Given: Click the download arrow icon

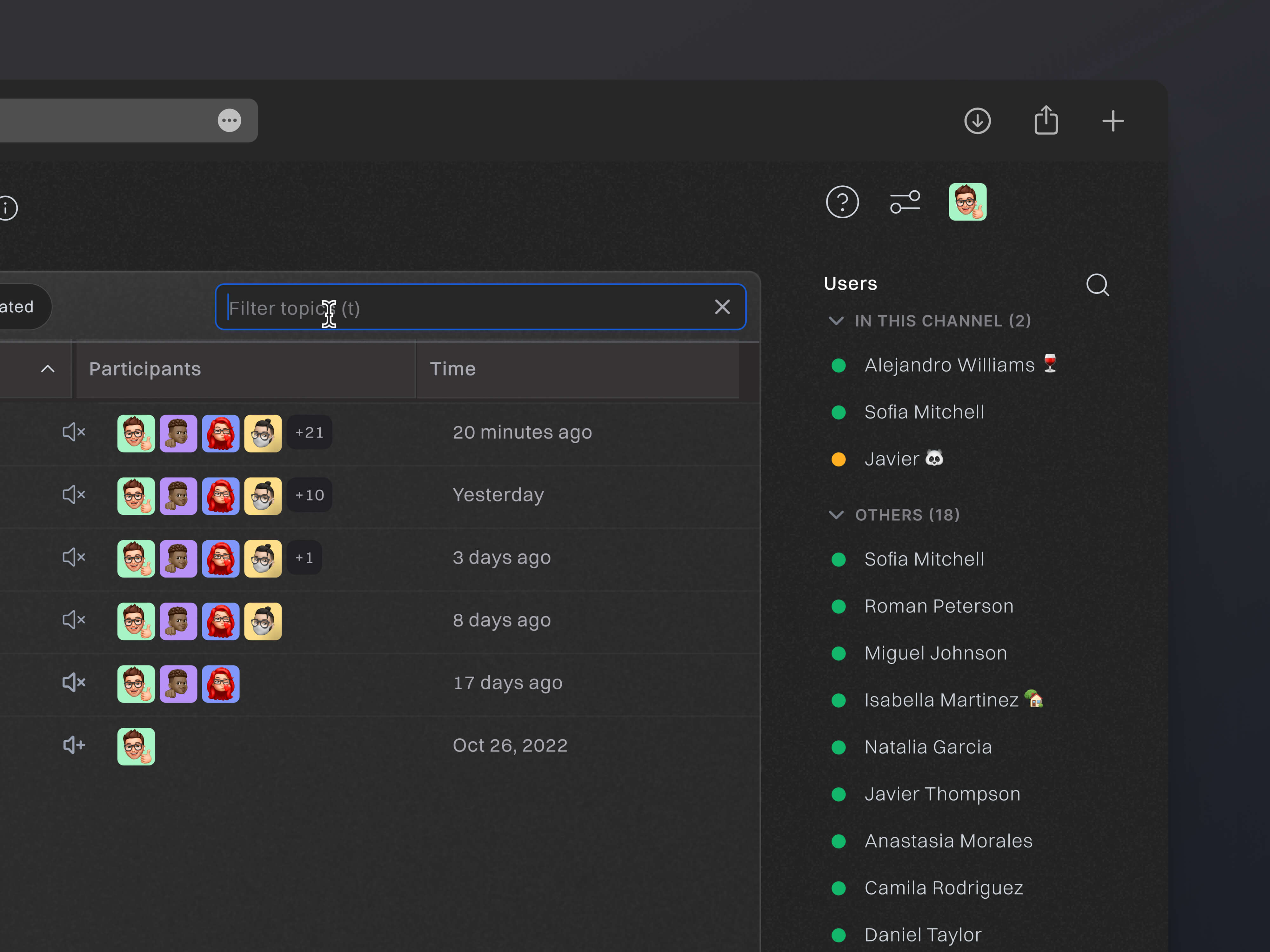Looking at the screenshot, I should pos(977,121).
